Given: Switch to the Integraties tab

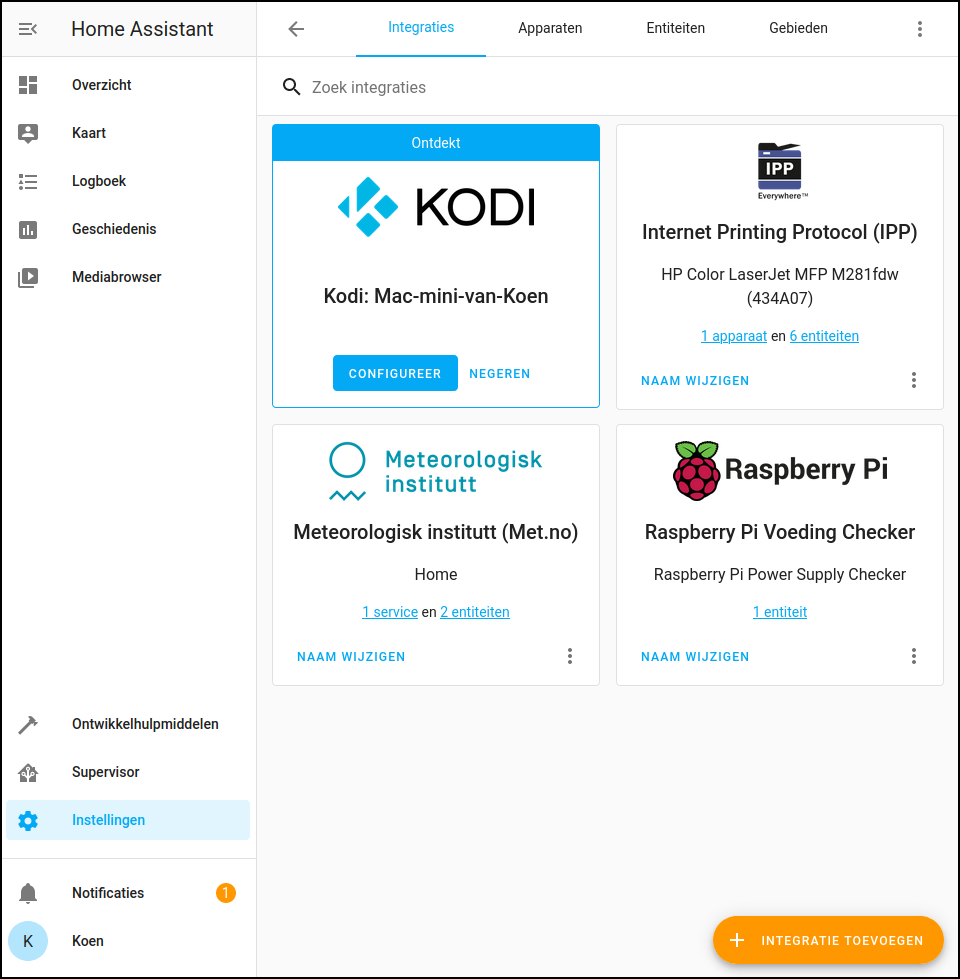Looking at the screenshot, I should click(x=421, y=28).
